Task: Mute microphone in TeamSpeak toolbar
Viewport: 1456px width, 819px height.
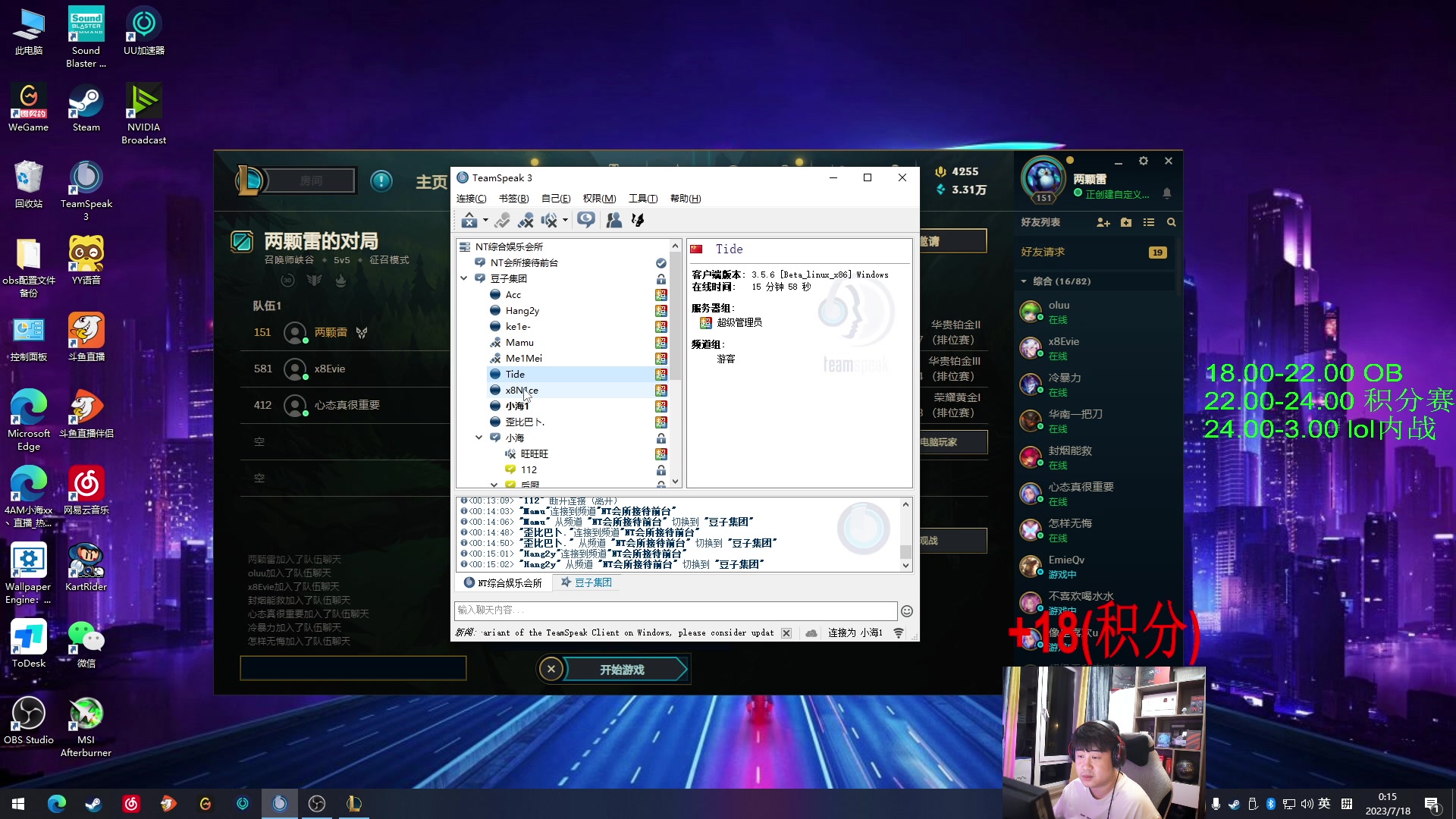Action: [526, 220]
